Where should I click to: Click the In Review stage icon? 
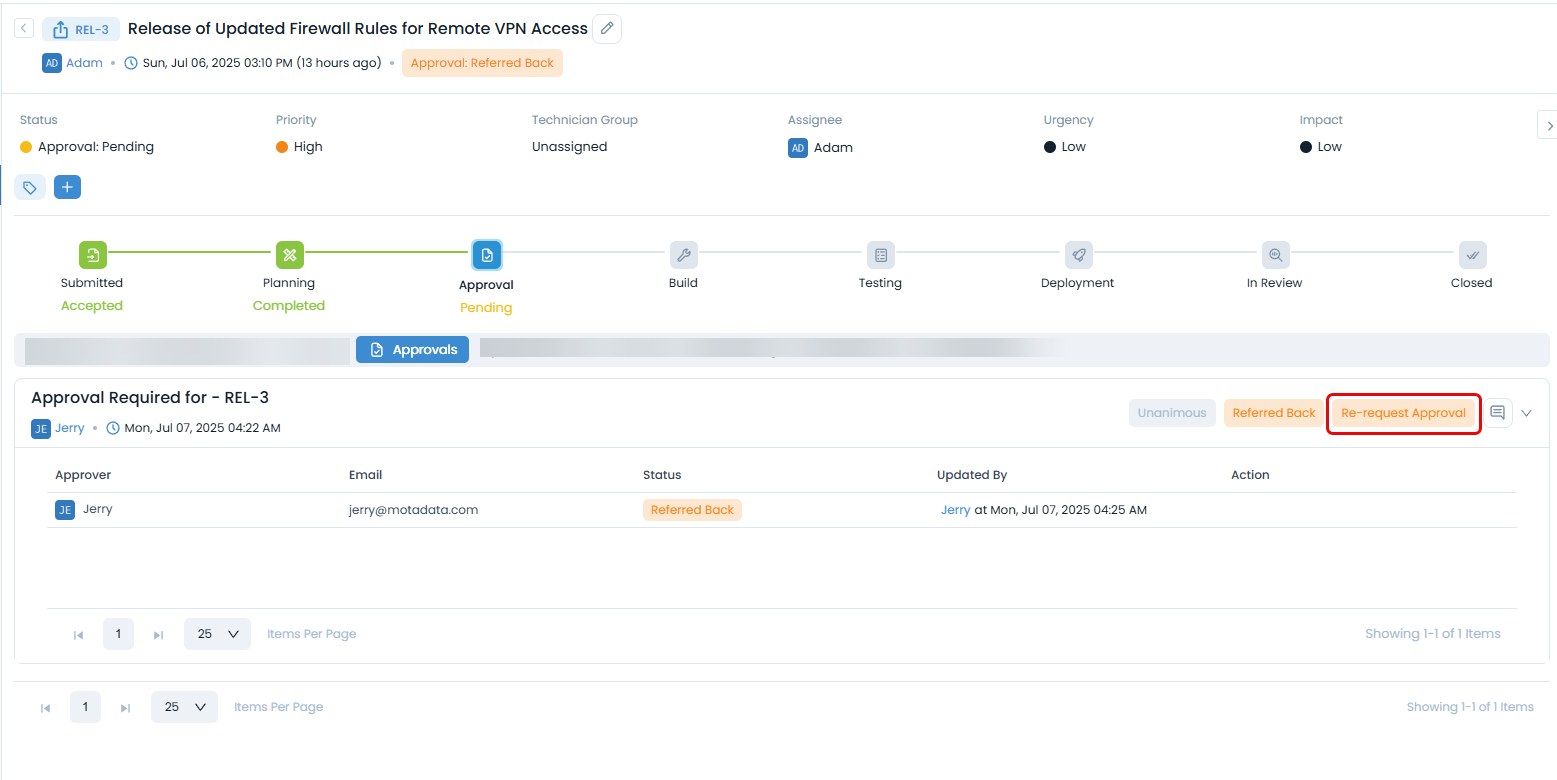pos(1274,255)
